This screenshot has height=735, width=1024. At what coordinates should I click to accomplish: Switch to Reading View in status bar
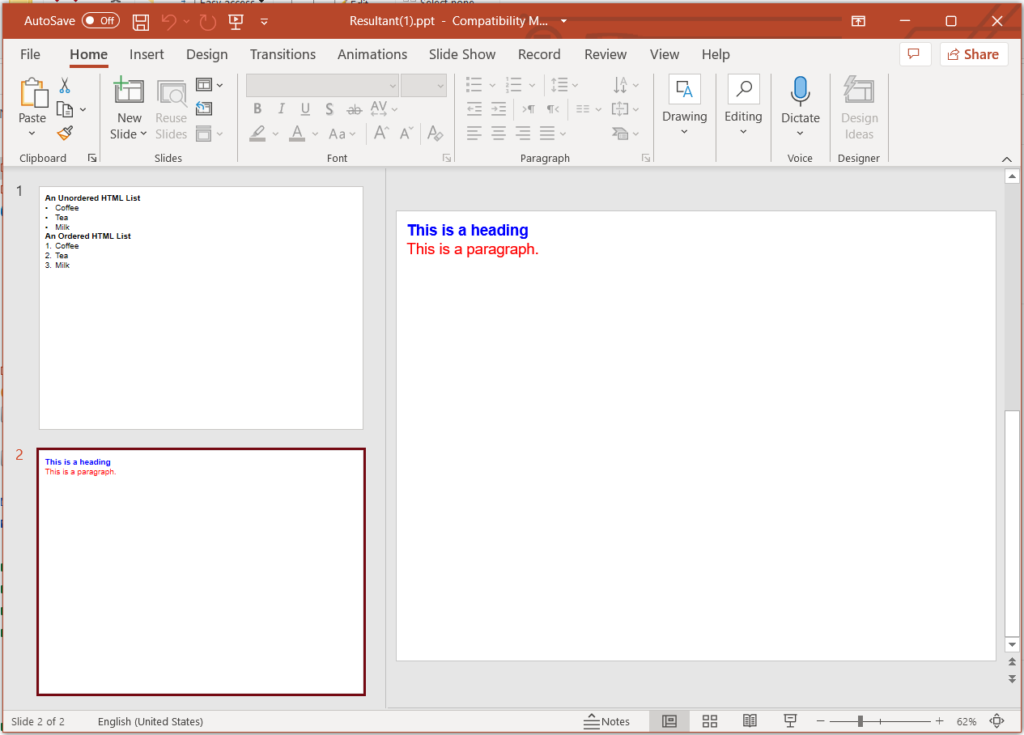749,721
